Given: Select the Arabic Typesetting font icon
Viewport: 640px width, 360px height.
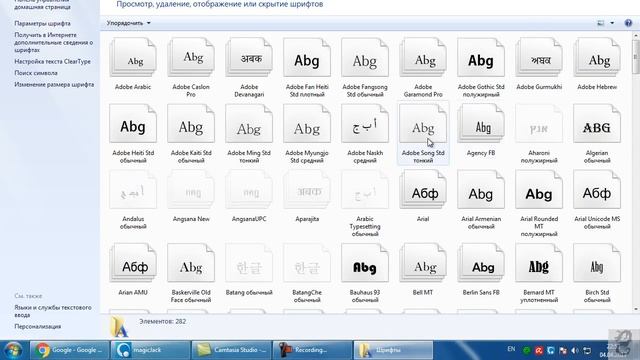Looking at the screenshot, I should tap(364, 190).
